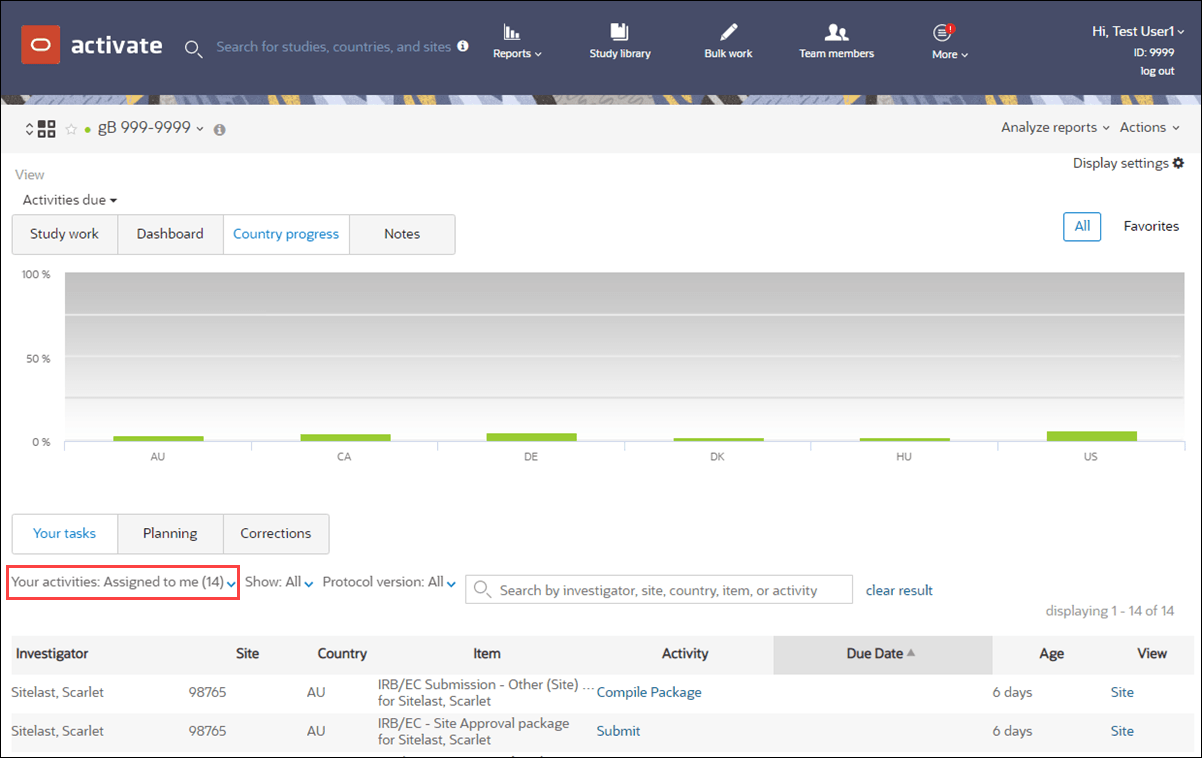
Task: Star the study gB 999-9999 as favorite
Action: point(71,129)
